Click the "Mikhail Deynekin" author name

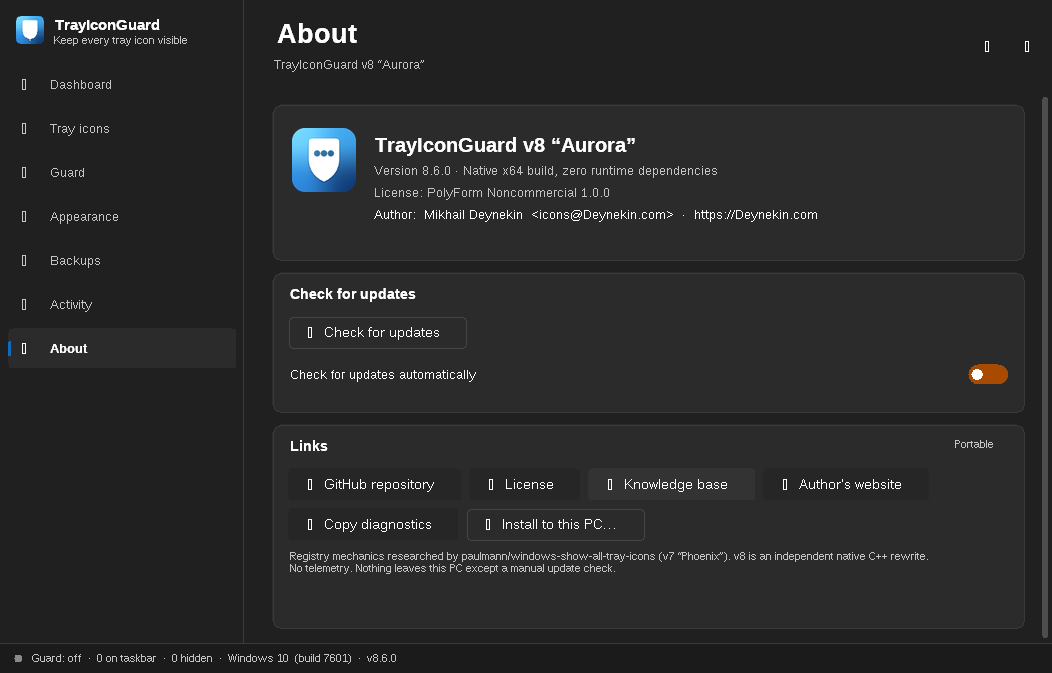pos(473,215)
